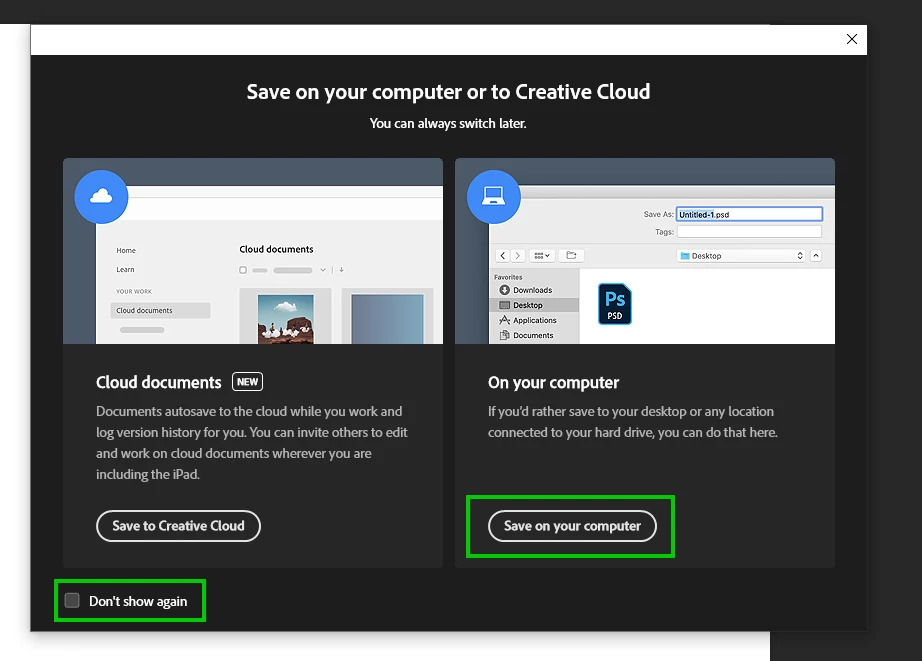
Task: Click the blue cloud icon
Action: [x=101, y=196]
